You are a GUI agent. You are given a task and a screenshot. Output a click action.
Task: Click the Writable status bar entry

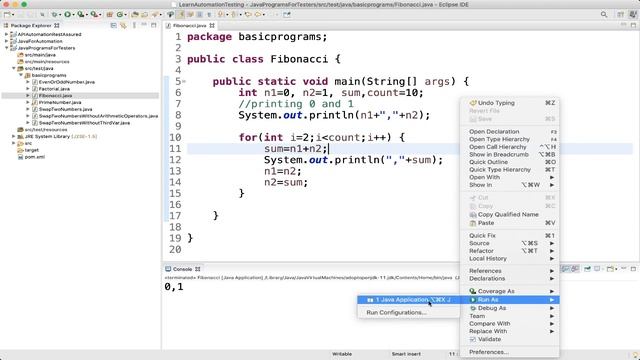pyautogui.click(x=342, y=354)
